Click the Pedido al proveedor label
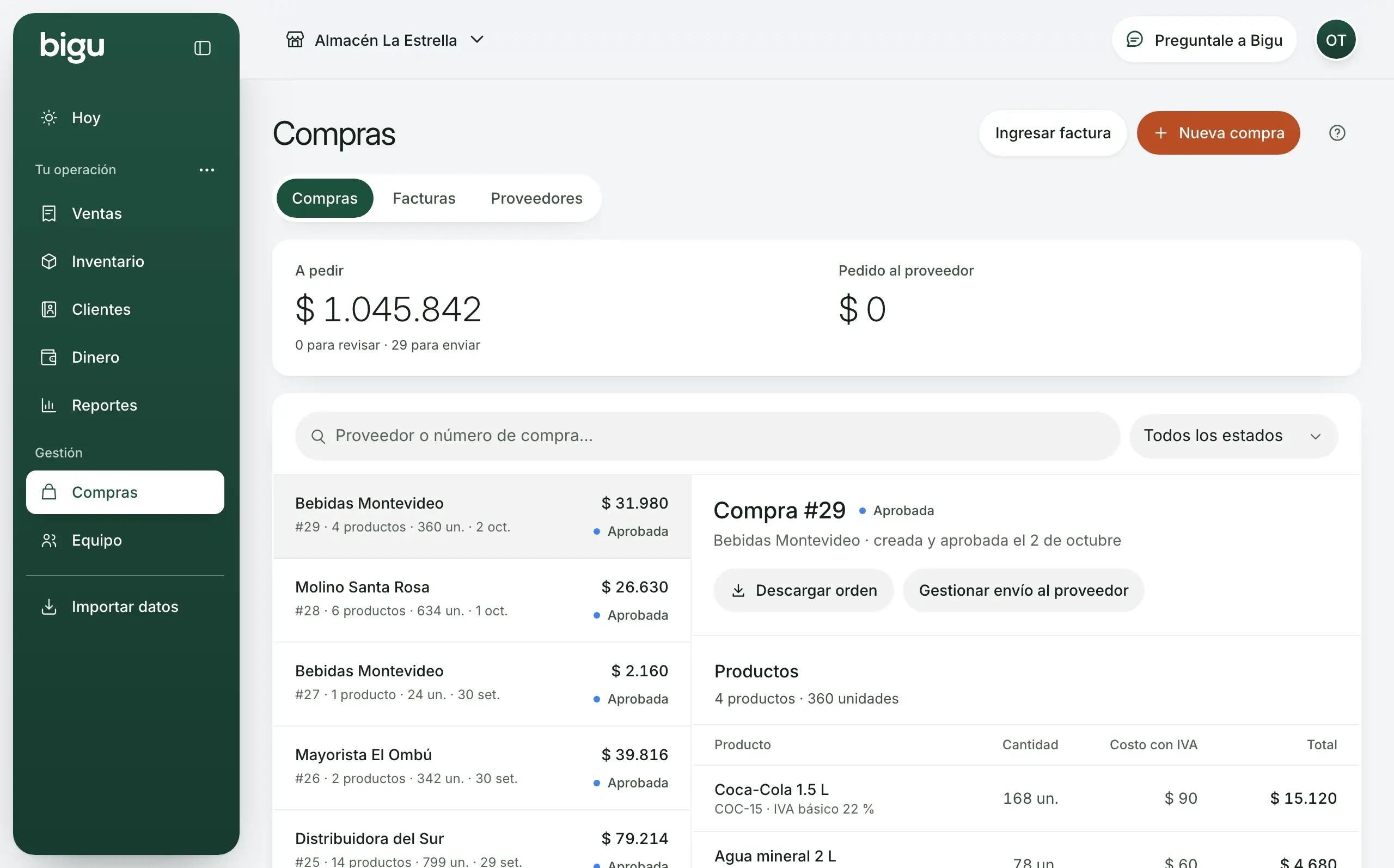This screenshot has height=868, width=1394. coord(906,271)
